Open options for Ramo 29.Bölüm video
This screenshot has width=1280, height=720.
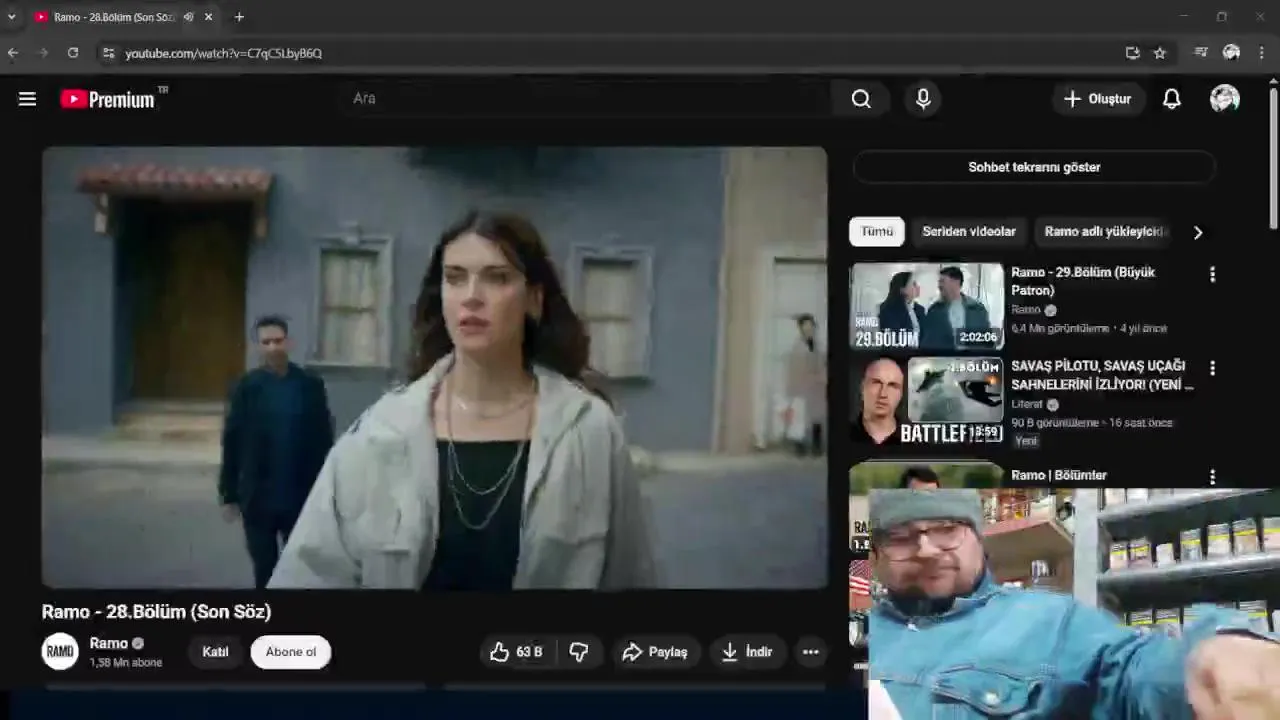[x=1212, y=274]
